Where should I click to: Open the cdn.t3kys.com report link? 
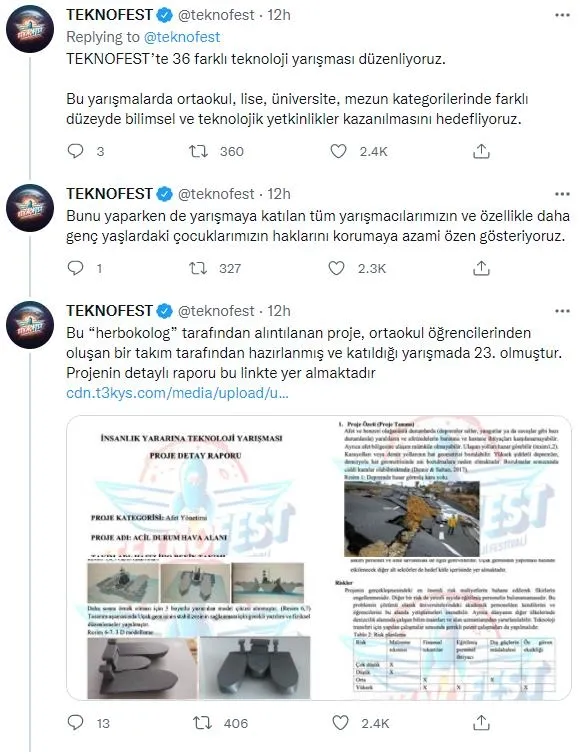pyautogui.click(x=177, y=393)
